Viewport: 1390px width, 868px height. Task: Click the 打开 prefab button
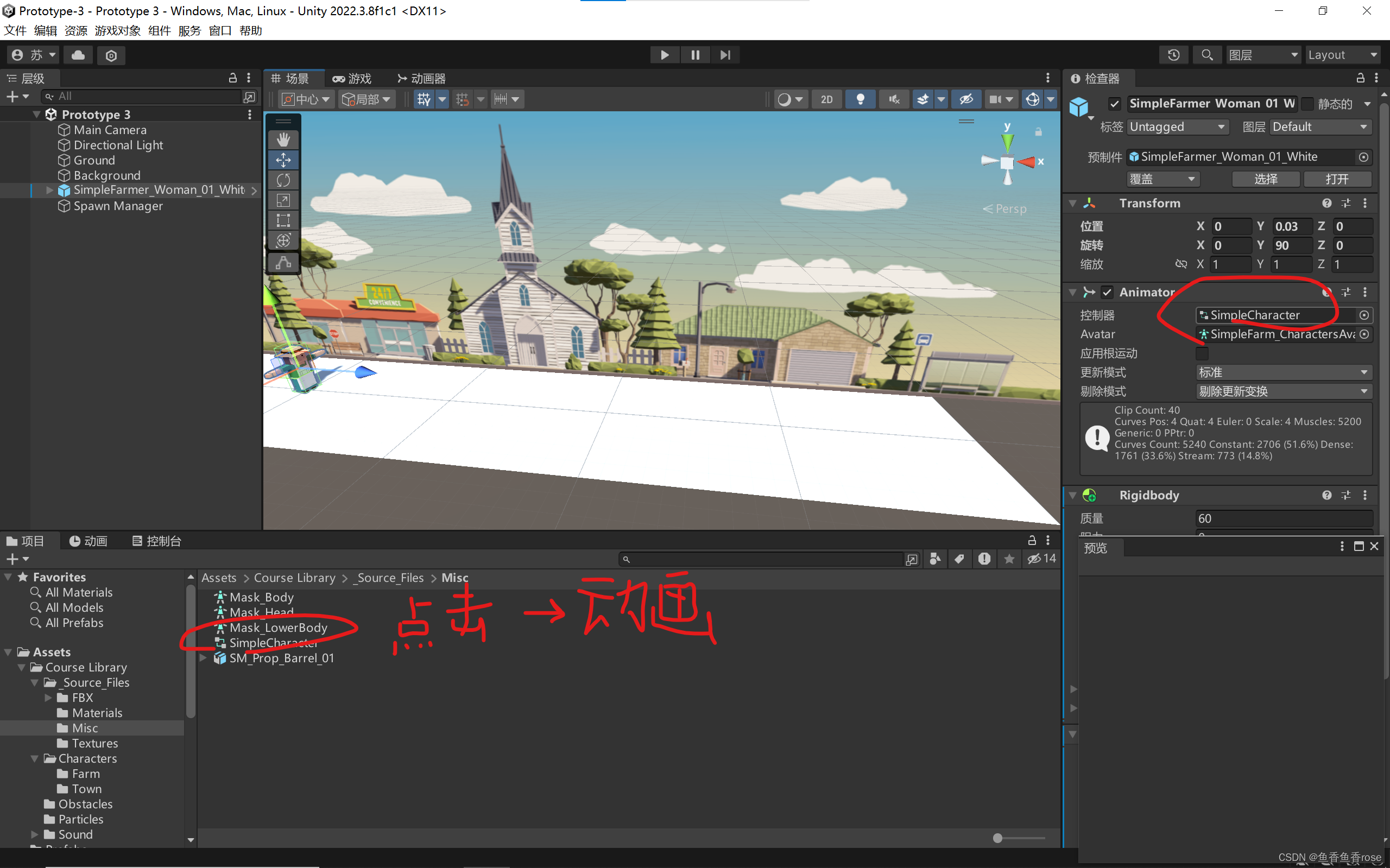(x=1337, y=179)
